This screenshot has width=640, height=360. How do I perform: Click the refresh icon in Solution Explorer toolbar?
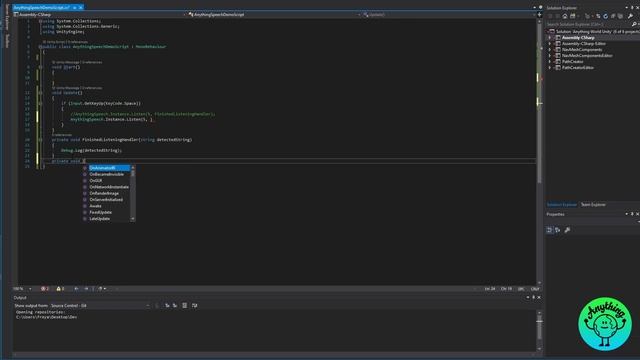pyautogui.click(x=605, y=16)
